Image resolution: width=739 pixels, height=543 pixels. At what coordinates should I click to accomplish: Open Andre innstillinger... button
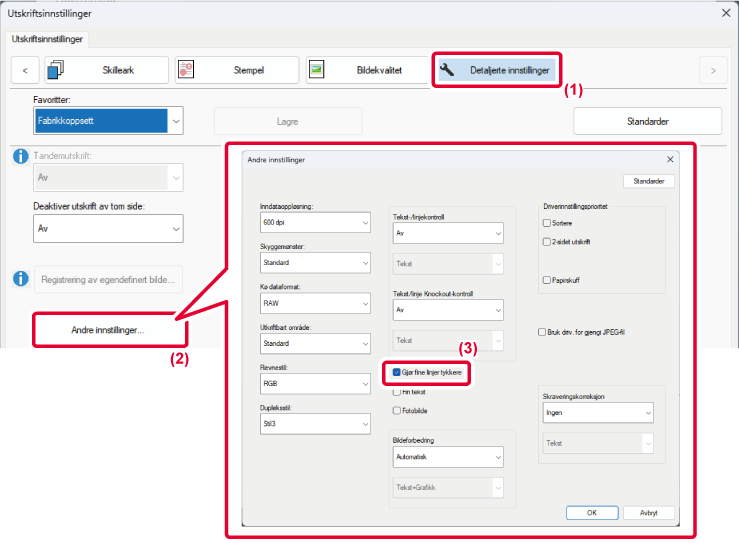pos(108,330)
